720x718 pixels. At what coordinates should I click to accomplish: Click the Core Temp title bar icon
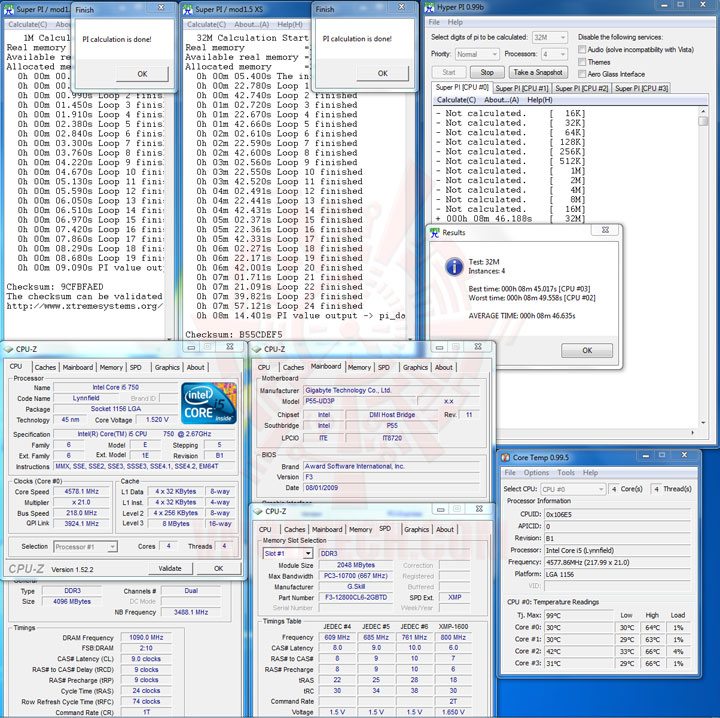tap(505, 457)
